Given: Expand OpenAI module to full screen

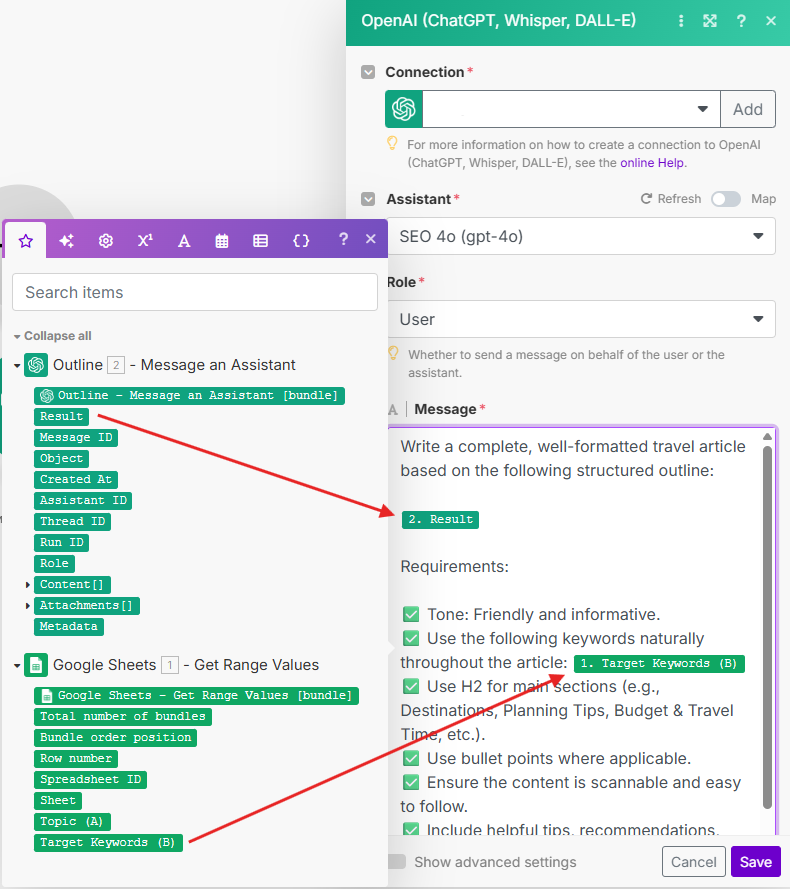Looking at the screenshot, I should click(710, 21).
